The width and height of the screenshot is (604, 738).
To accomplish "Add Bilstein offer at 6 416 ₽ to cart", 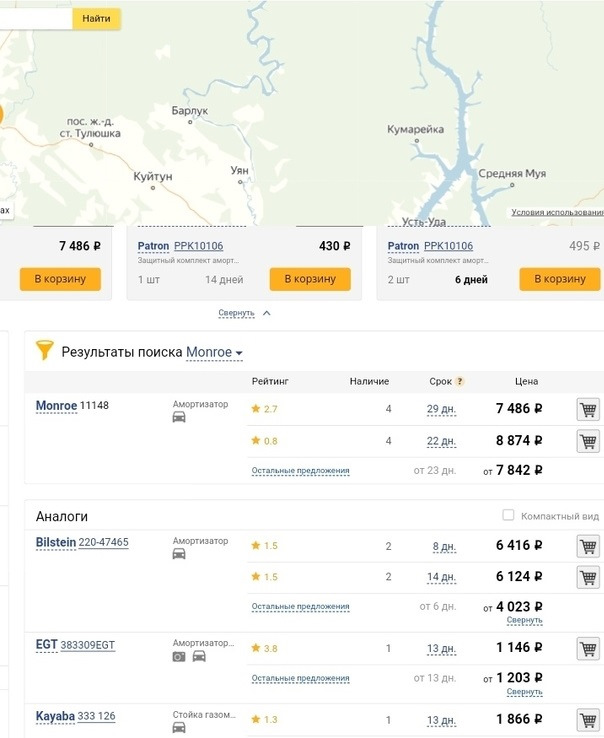I will coord(588,546).
